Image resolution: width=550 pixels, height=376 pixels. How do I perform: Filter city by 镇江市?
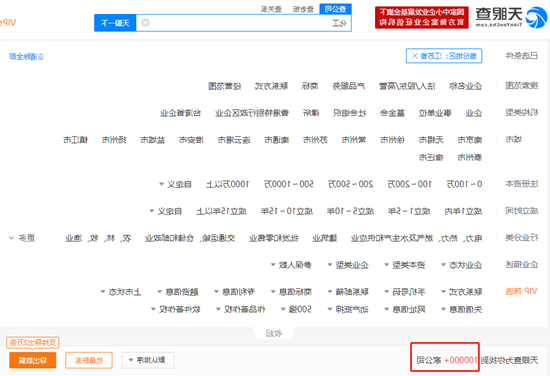coord(75,140)
